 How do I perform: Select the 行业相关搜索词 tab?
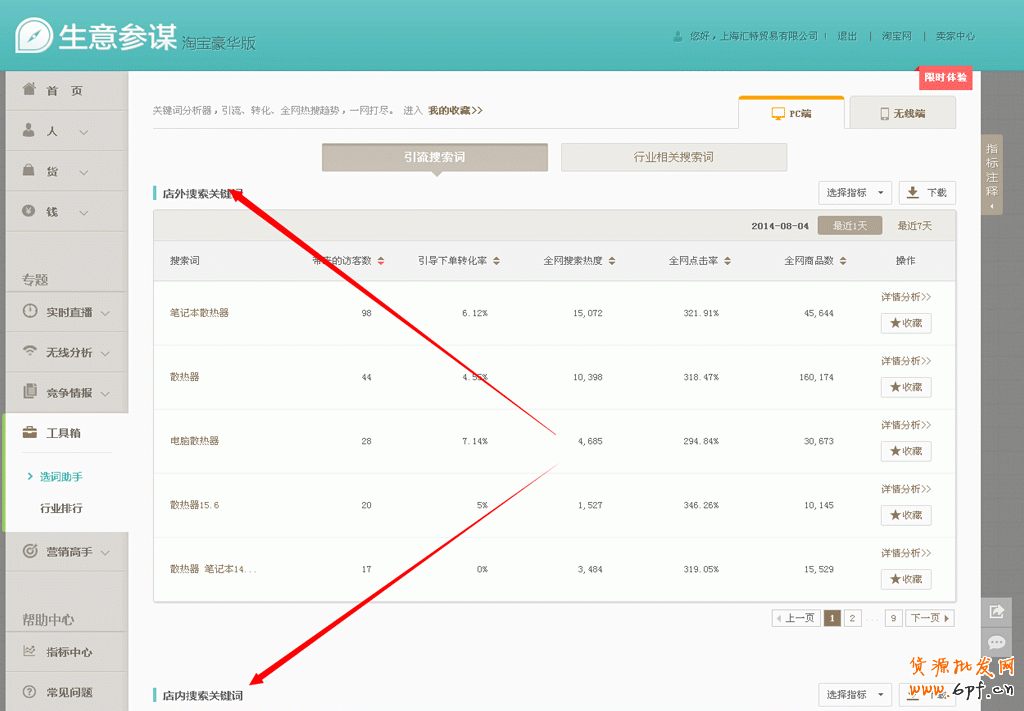click(674, 157)
